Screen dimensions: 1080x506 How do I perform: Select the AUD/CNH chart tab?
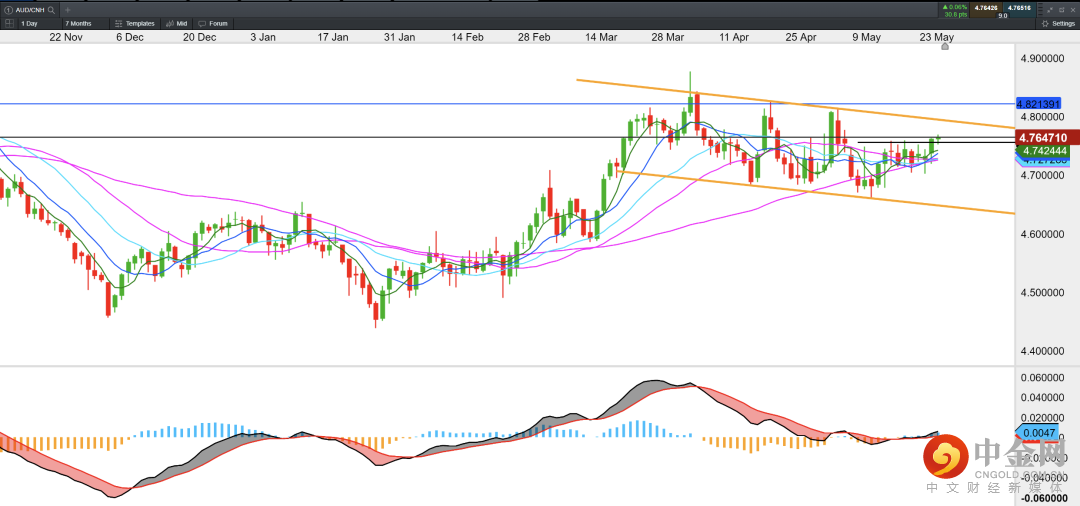23,9
